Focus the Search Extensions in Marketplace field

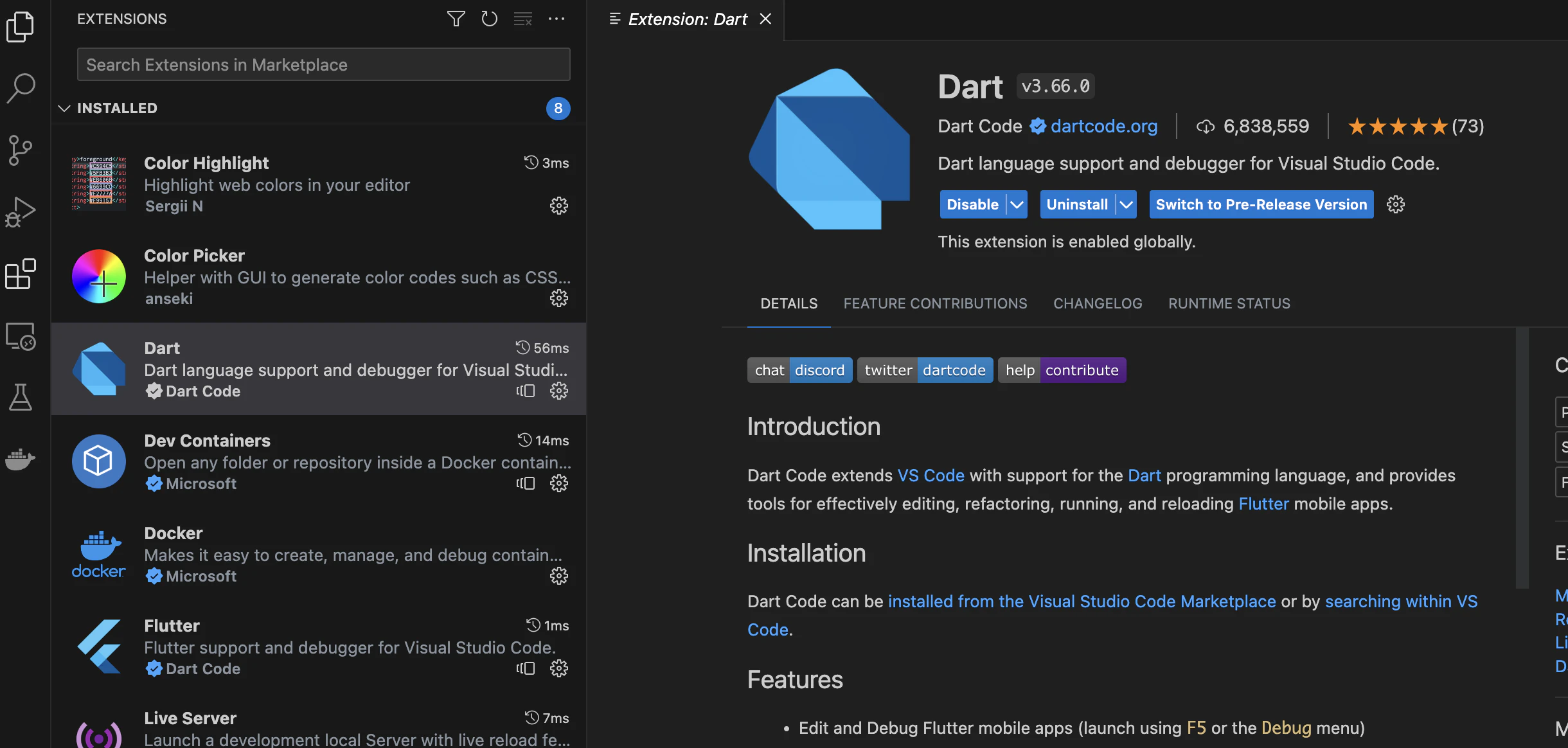[x=324, y=64]
